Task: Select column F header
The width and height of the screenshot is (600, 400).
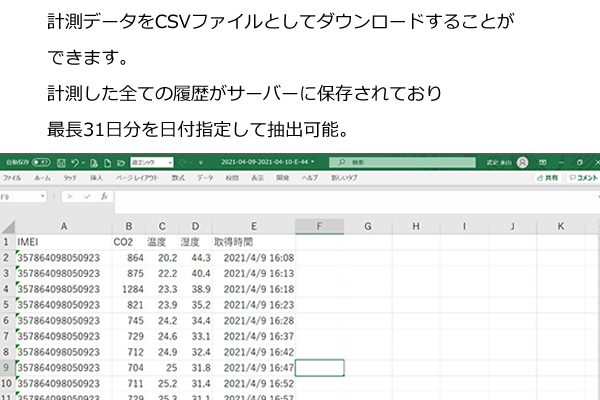Action: [320, 227]
